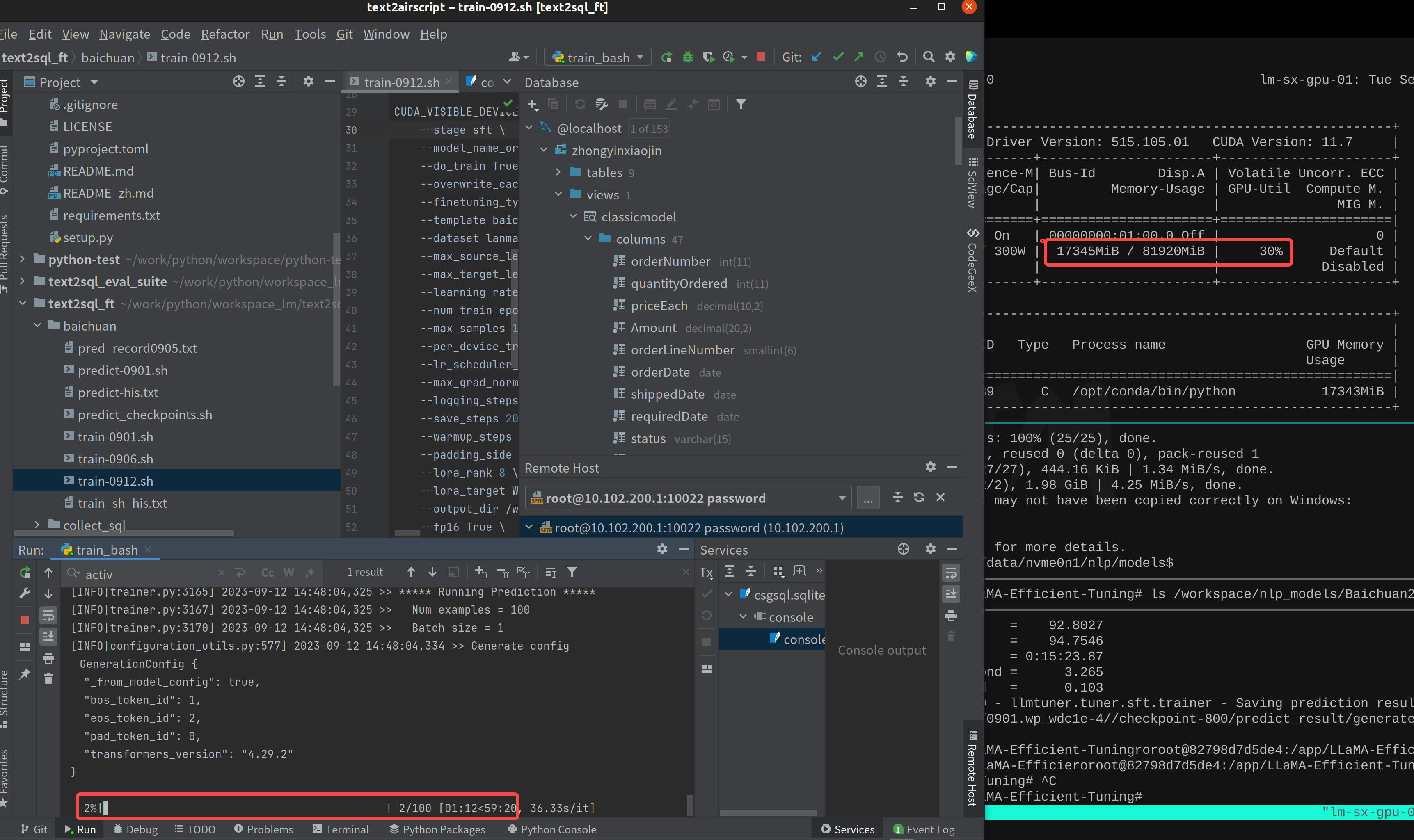
Task: Toggle regex matching in the console search
Action: [x=311, y=573]
